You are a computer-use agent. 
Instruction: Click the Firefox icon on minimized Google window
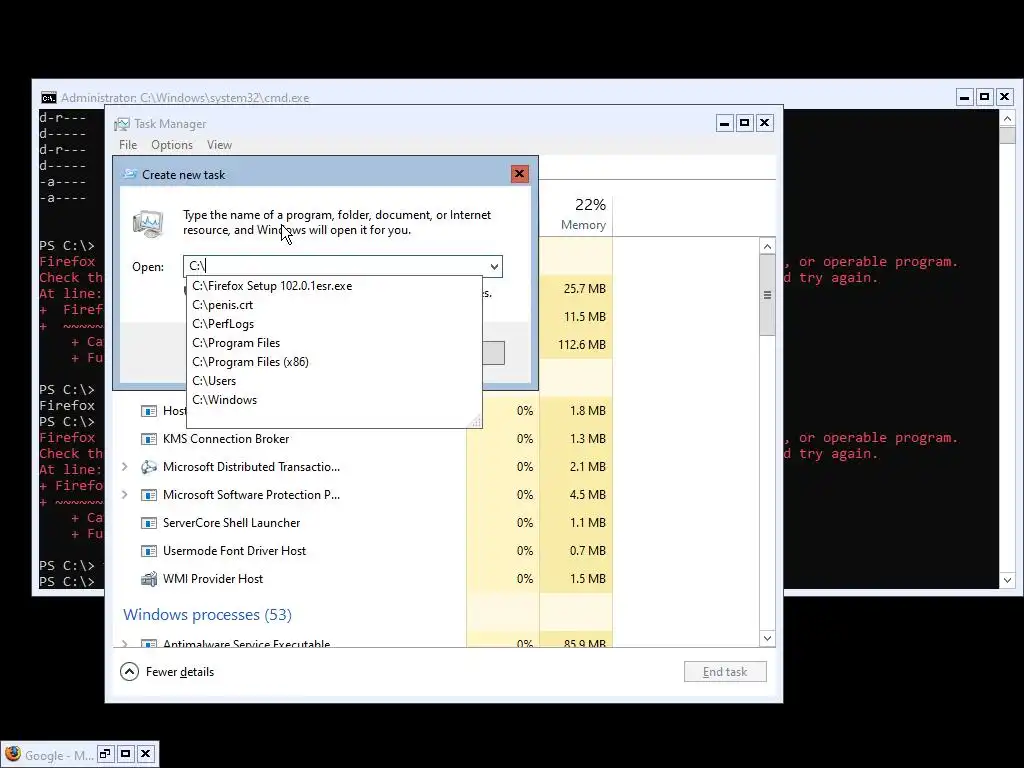point(12,754)
